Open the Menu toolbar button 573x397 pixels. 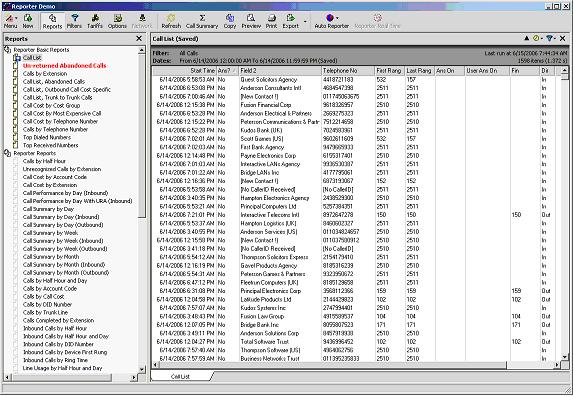(x=10, y=21)
